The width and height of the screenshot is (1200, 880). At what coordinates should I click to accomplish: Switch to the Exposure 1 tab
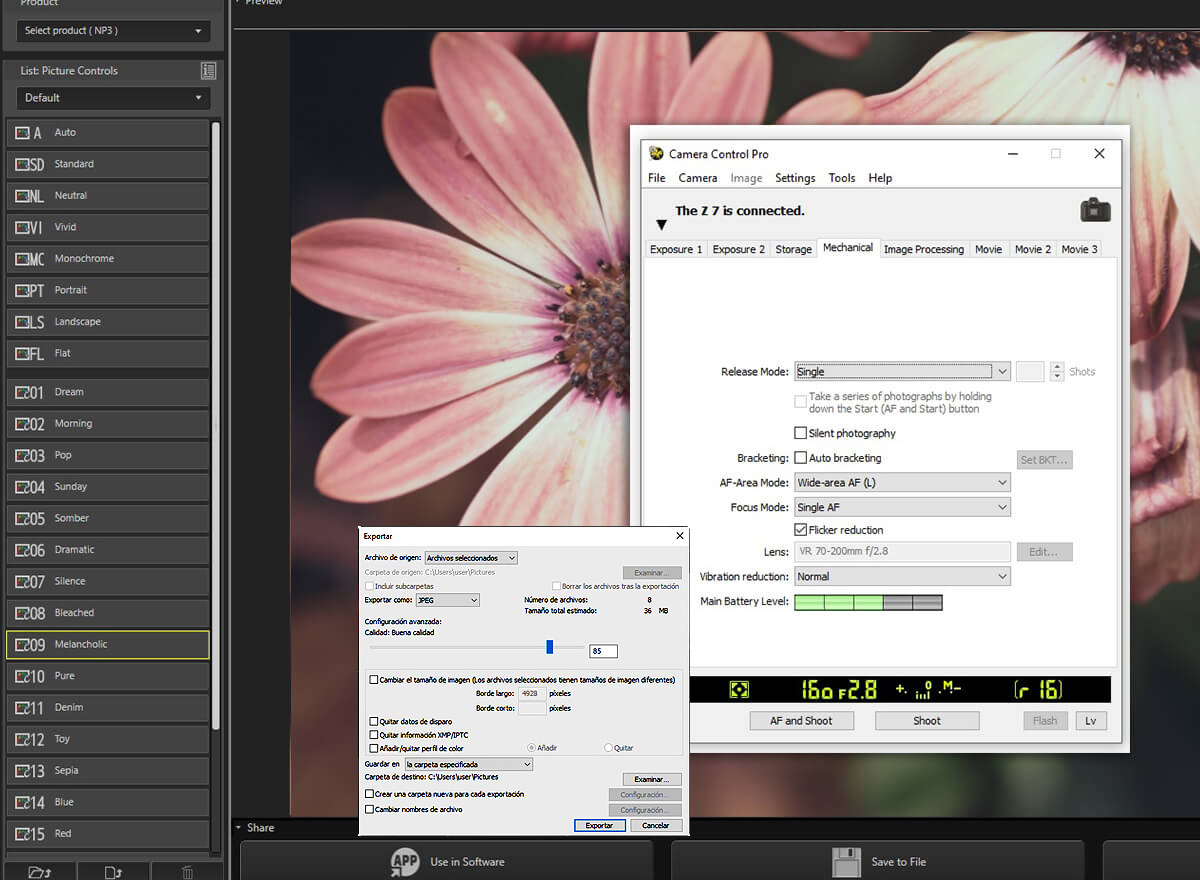[676, 250]
